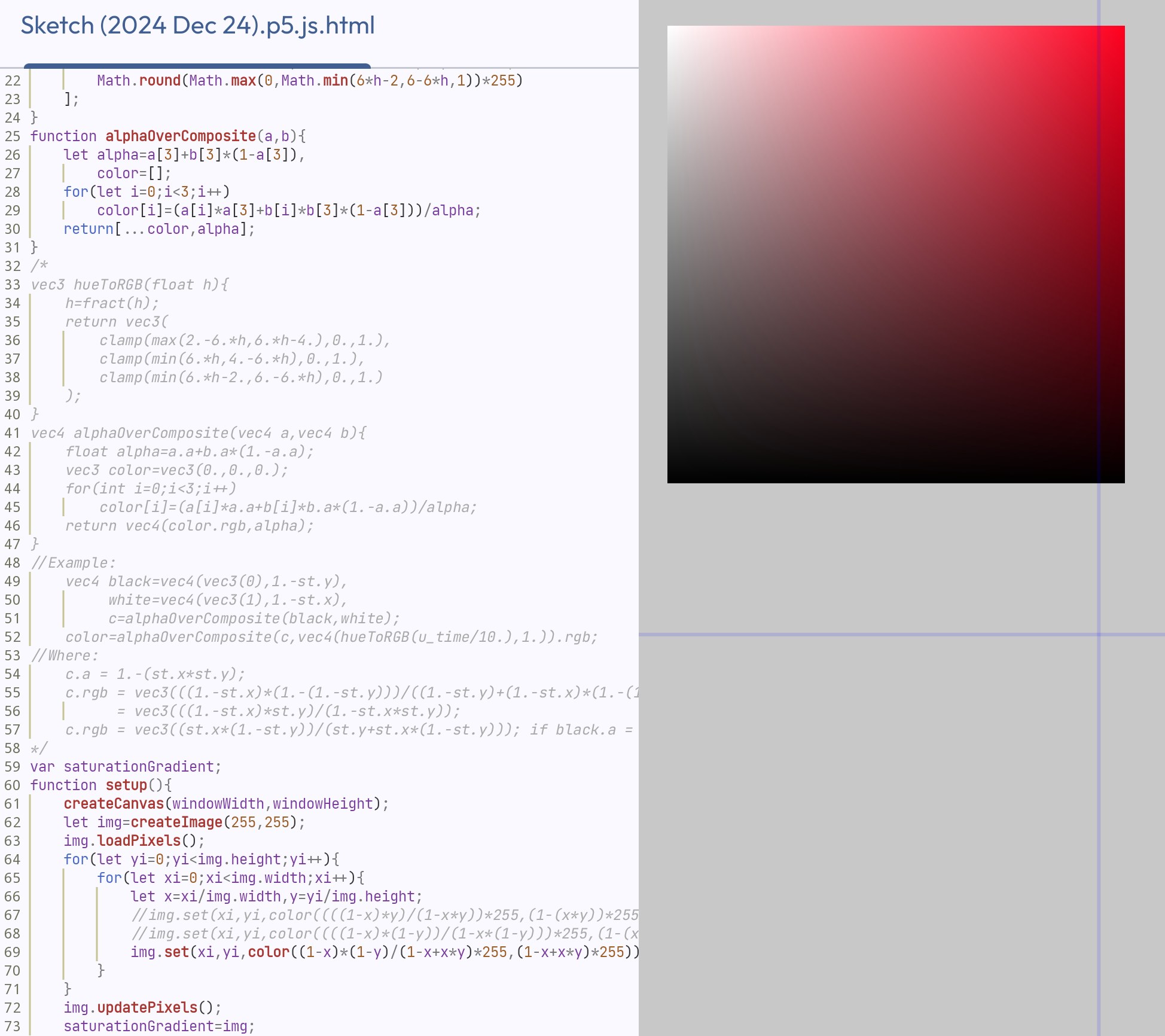Click createImage call on line 62
Viewport: 1165px width, 1036px height.
click(176, 822)
